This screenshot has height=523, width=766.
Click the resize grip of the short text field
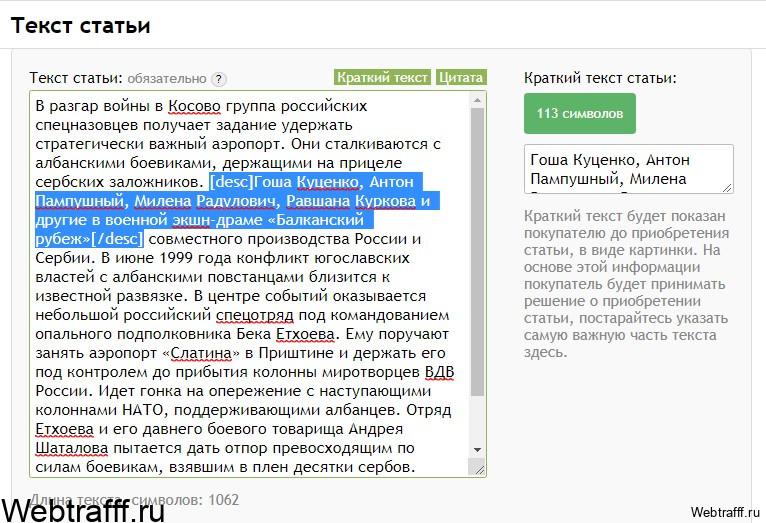pos(727,187)
